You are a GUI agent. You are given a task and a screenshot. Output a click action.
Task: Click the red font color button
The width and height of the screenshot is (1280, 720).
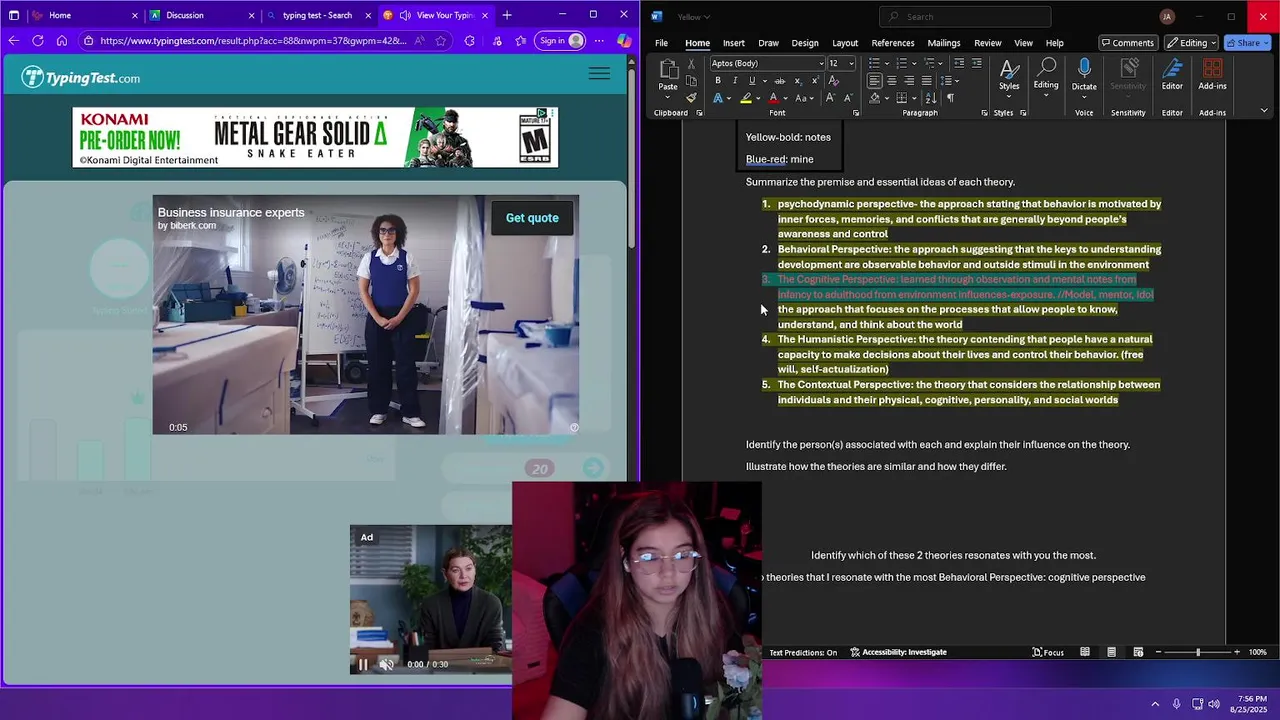(773, 98)
